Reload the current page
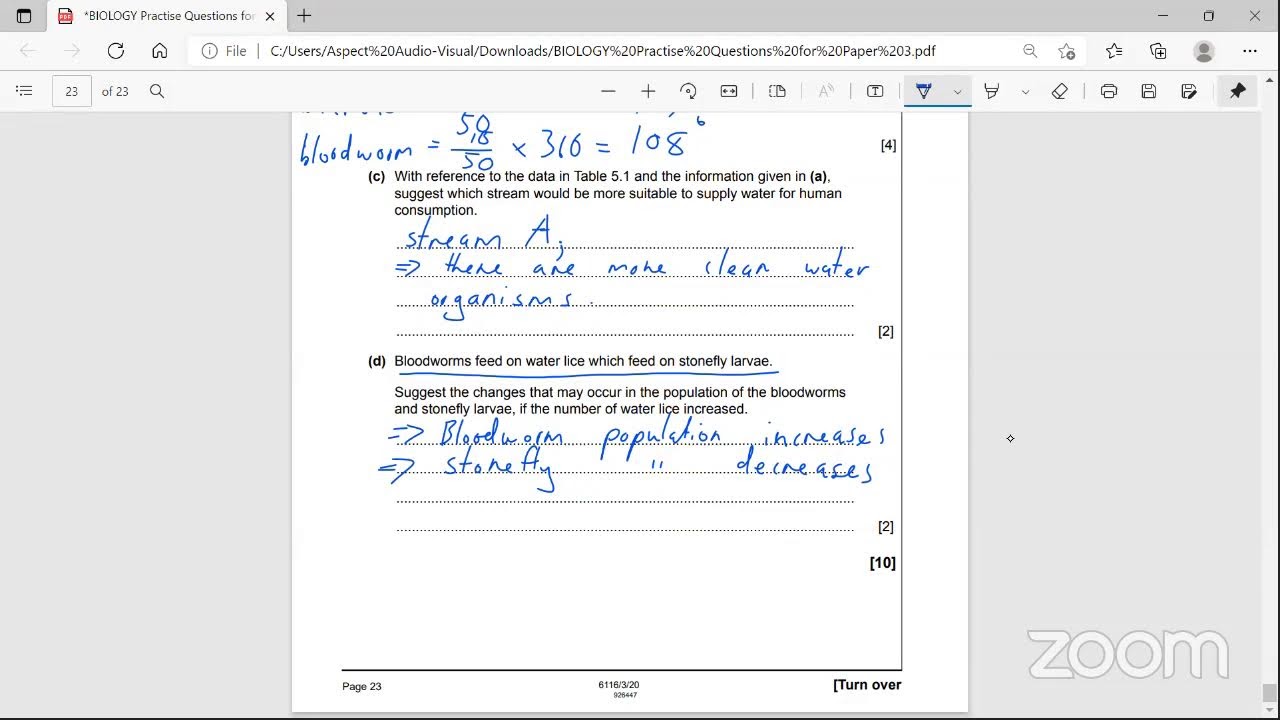Viewport: 1280px width, 720px height. coord(116,51)
